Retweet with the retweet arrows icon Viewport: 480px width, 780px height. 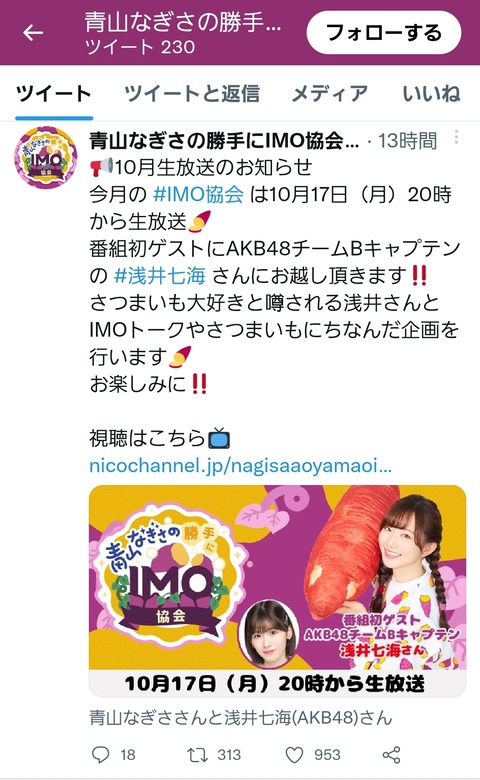pos(197,755)
